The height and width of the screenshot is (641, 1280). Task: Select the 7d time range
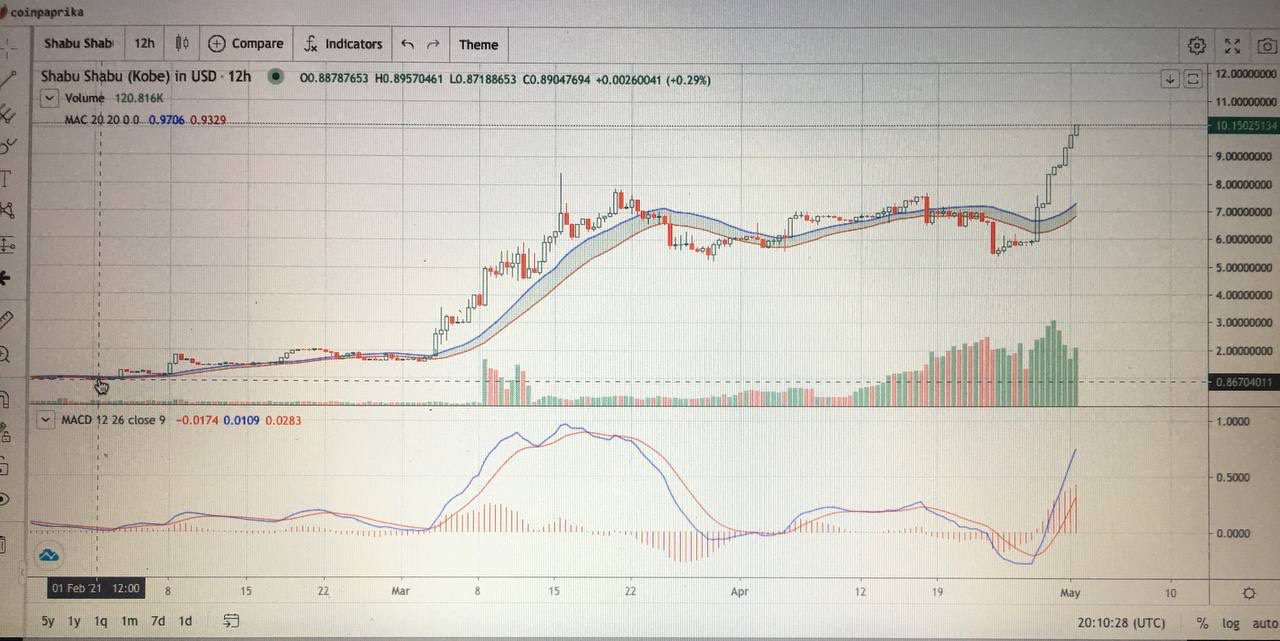(158, 621)
